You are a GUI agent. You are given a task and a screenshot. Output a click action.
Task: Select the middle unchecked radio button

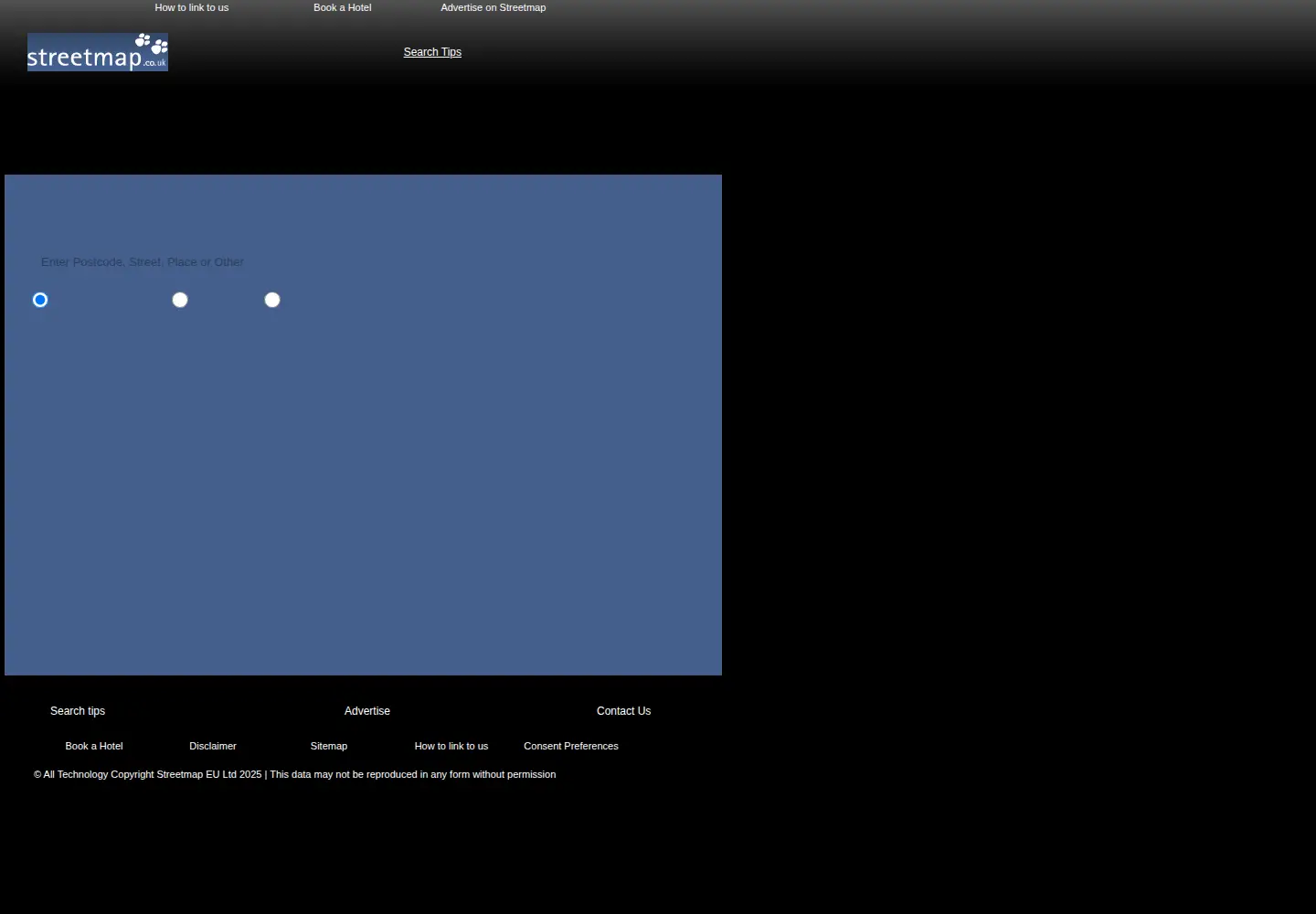pyautogui.click(x=180, y=300)
